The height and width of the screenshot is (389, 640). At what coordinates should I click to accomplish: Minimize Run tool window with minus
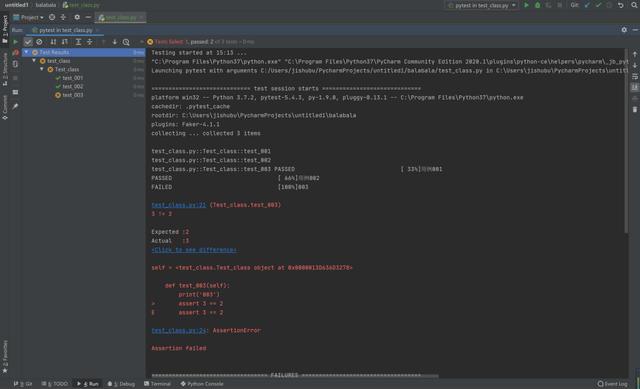635,30
